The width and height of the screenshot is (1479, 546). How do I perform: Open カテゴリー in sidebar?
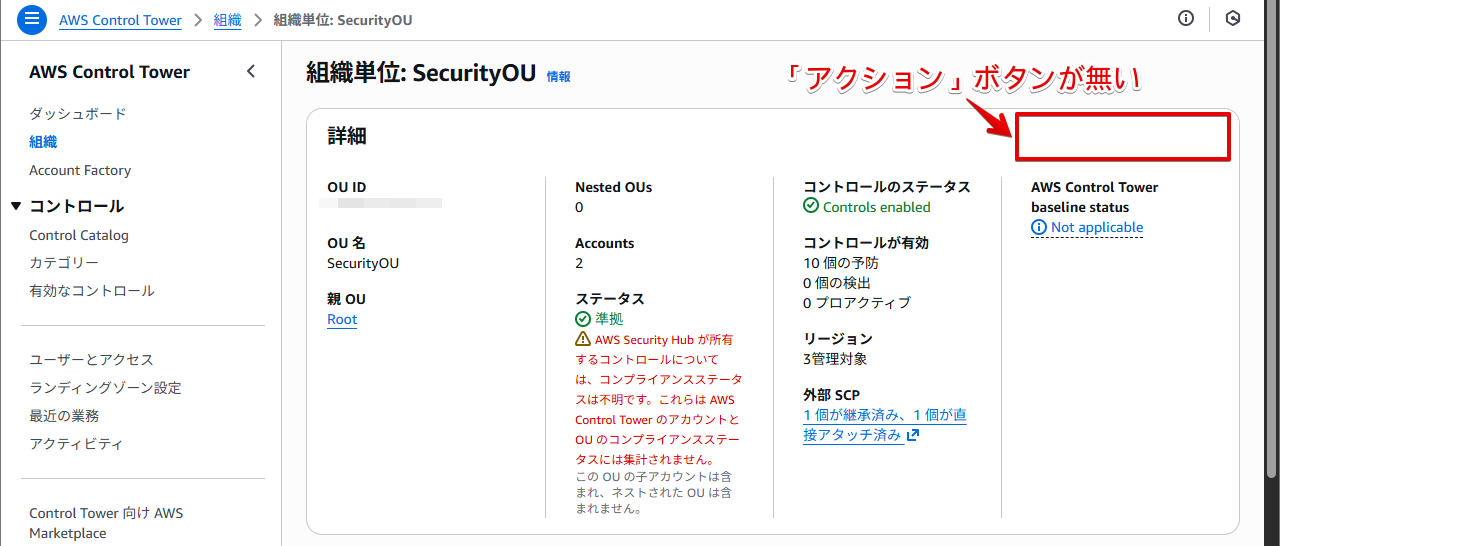click(x=64, y=263)
